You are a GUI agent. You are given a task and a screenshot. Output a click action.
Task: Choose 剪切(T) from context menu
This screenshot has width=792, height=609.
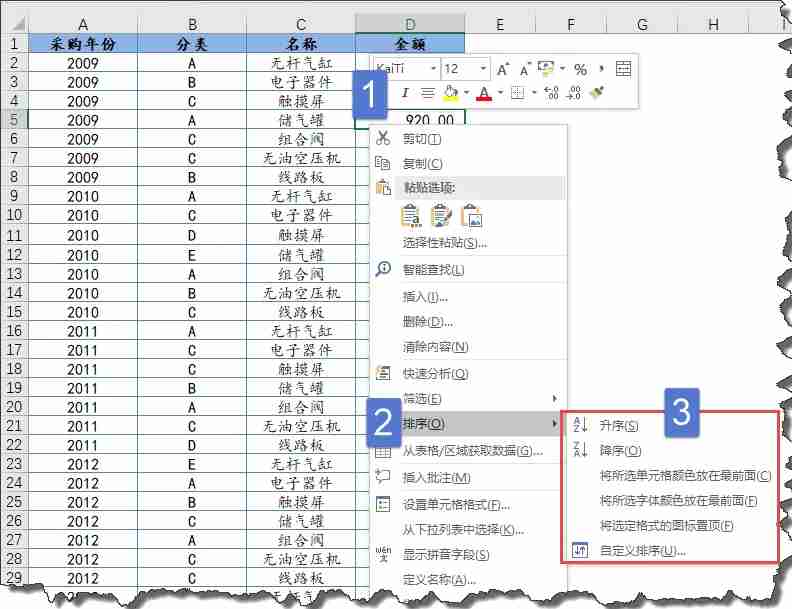[468, 138]
